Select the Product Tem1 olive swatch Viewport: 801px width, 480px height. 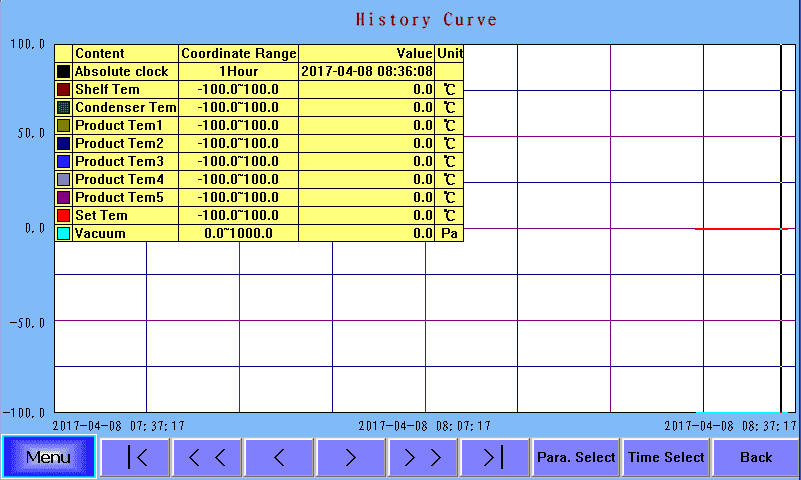(x=64, y=126)
